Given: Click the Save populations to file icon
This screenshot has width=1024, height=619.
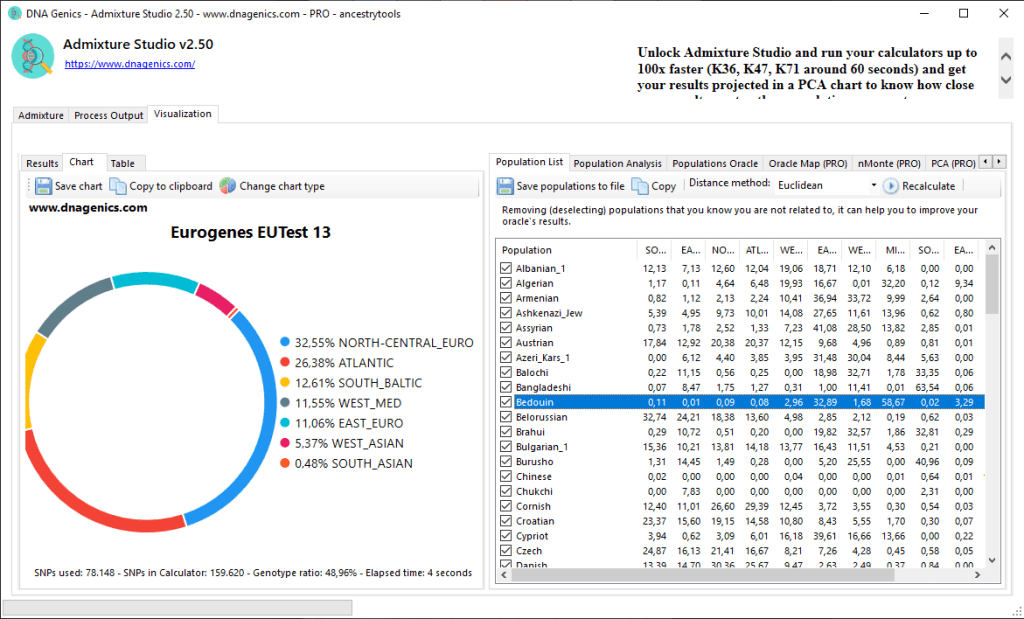Looking at the screenshot, I should click(505, 186).
